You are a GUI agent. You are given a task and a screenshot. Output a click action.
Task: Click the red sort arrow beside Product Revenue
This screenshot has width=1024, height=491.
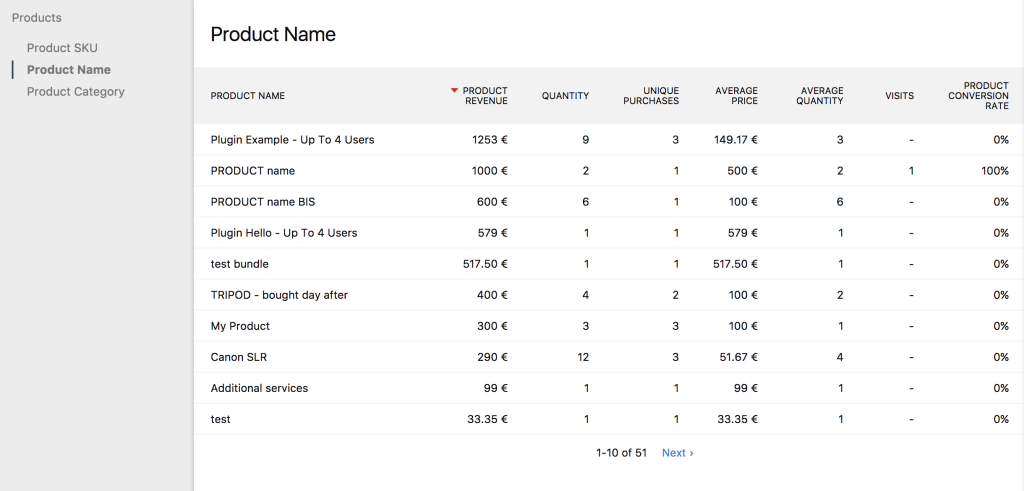(x=455, y=91)
